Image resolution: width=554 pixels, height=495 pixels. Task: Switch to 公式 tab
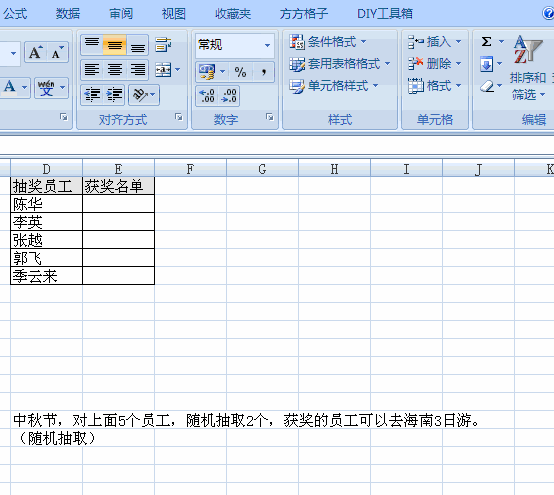pos(15,14)
